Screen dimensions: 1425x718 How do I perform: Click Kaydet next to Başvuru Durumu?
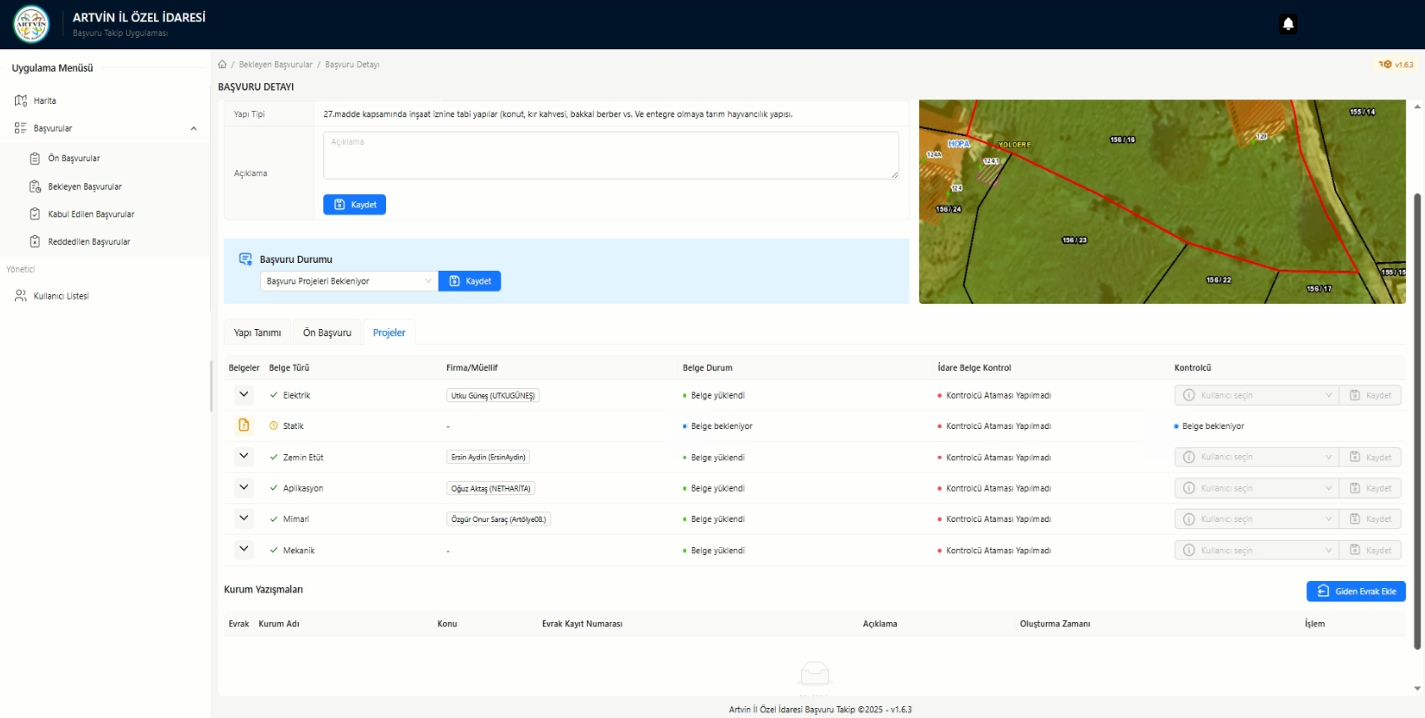(x=469, y=281)
